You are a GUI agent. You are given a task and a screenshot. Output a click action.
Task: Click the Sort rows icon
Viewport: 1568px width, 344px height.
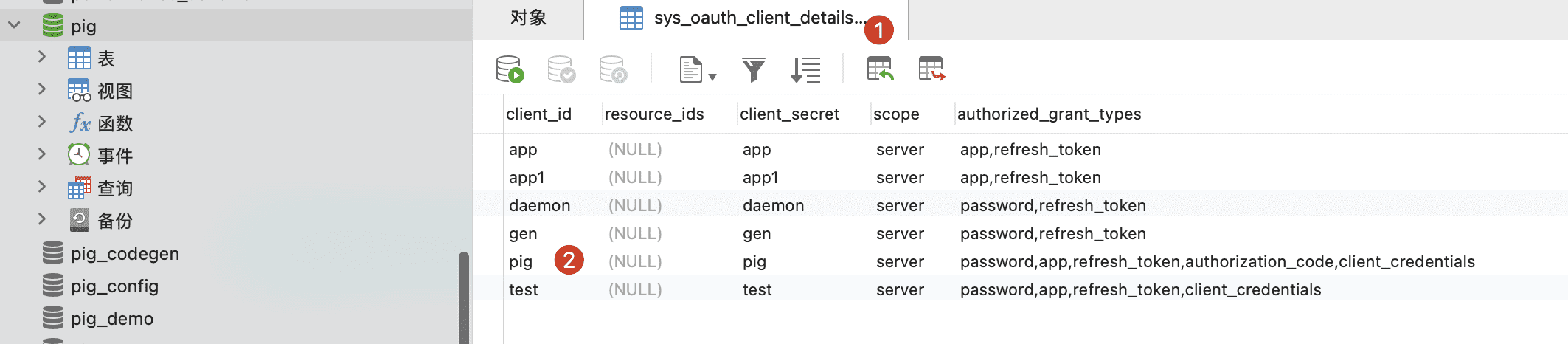[805, 69]
